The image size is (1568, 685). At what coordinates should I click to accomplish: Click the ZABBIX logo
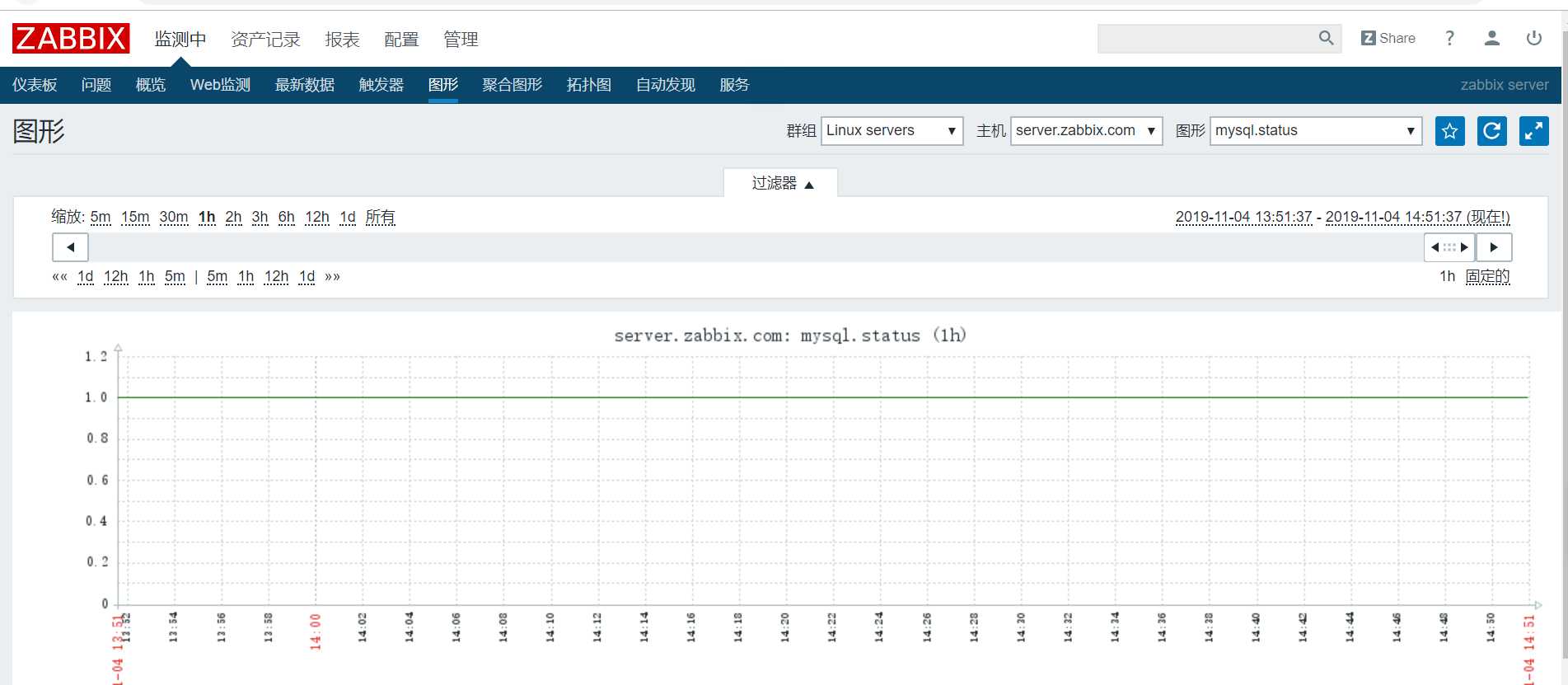point(71,38)
